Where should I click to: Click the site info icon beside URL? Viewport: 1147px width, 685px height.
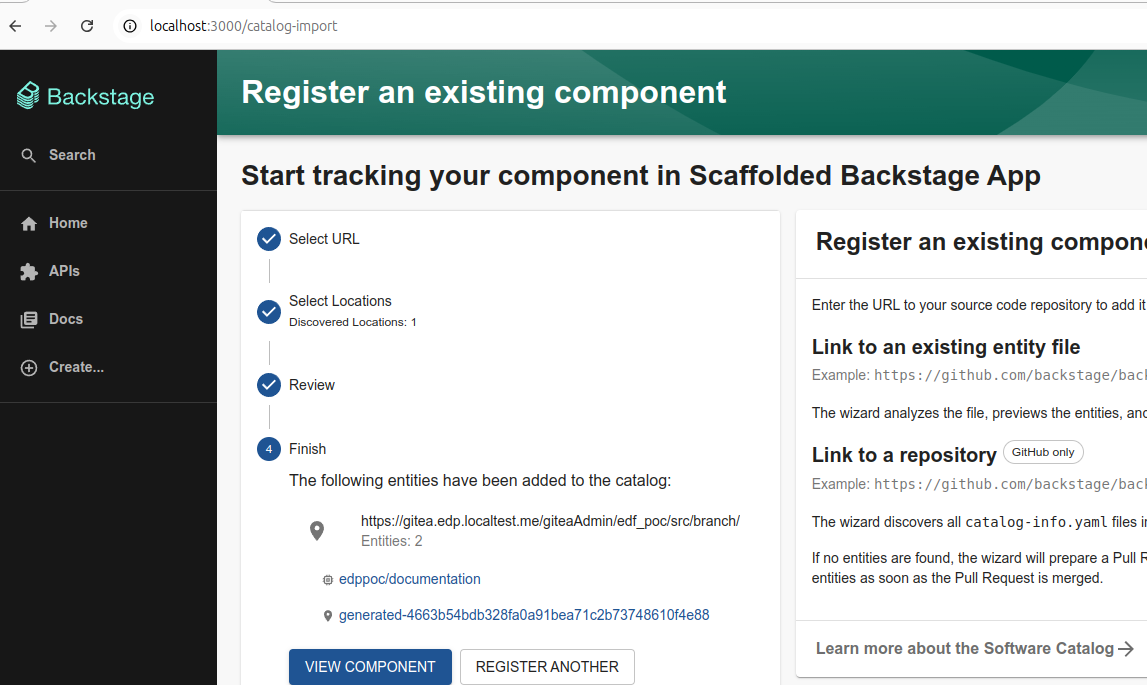pyautogui.click(x=129, y=26)
